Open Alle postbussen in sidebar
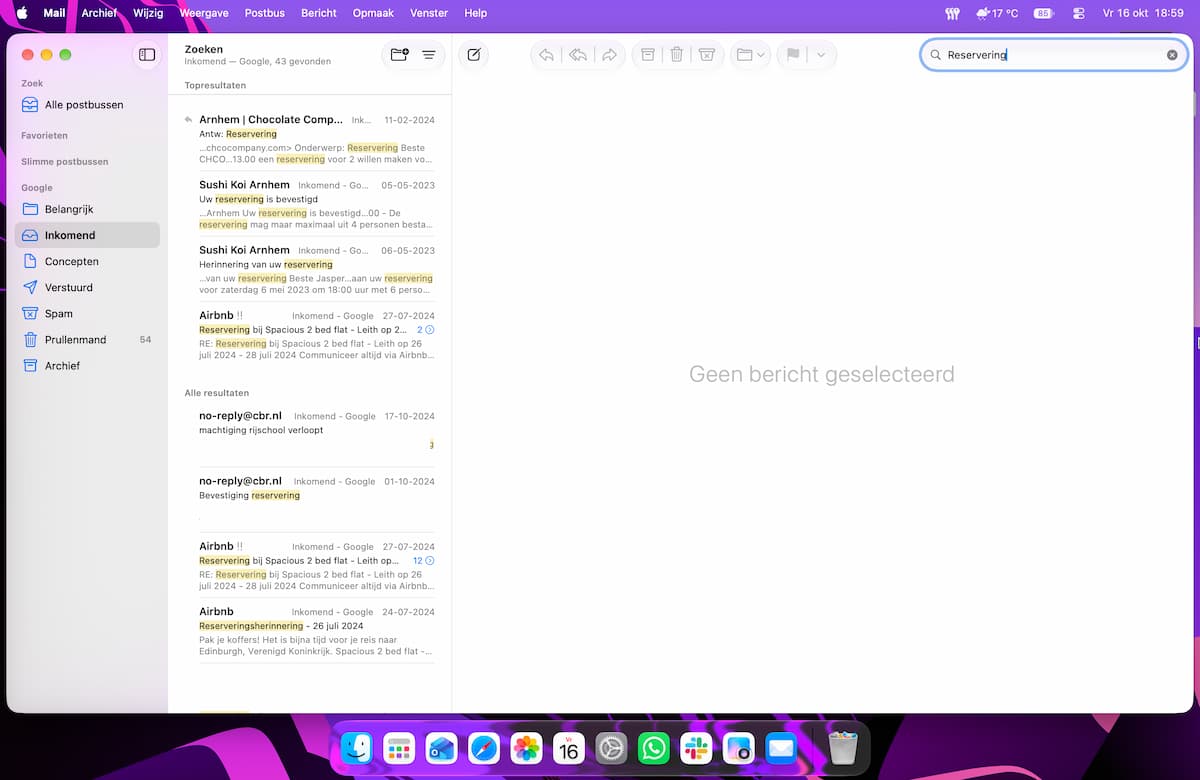1200x780 pixels. (88, 105)
